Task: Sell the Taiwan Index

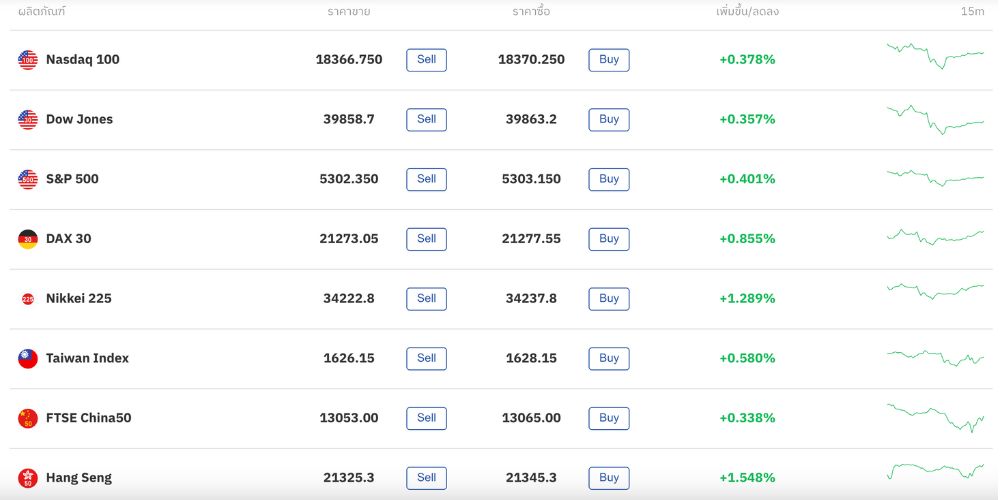Action: pos(426,358)
